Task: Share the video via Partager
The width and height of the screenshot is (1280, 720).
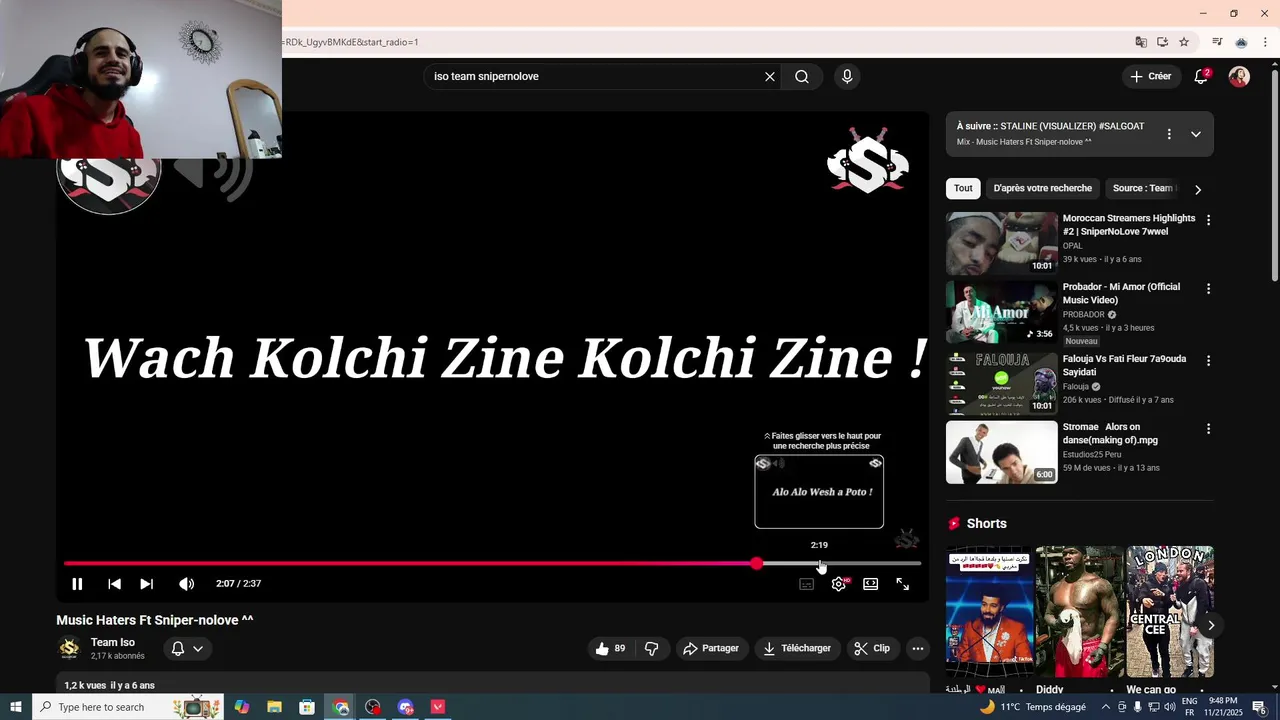Action: 711,649
